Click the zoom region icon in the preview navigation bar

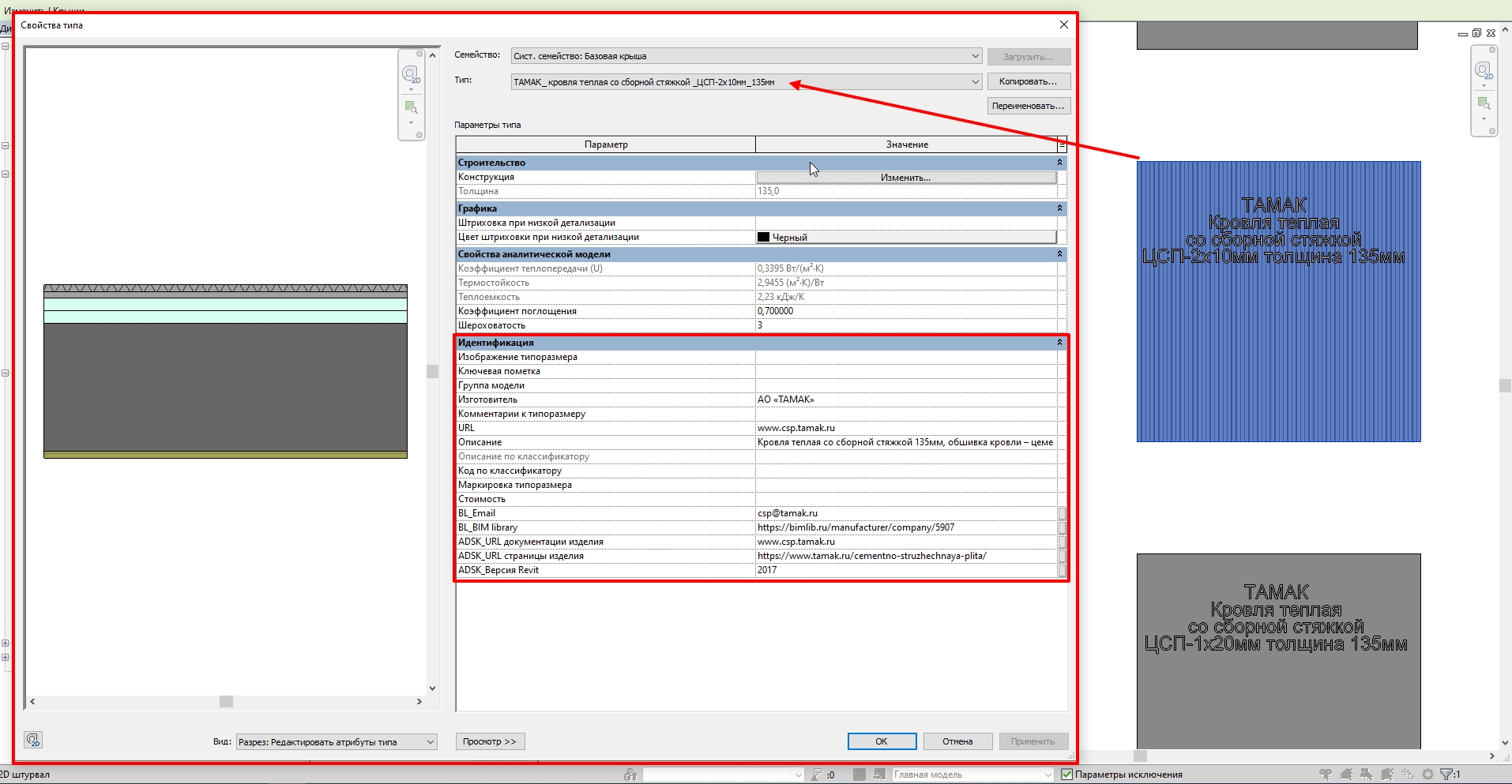click(x=411, y=107)
